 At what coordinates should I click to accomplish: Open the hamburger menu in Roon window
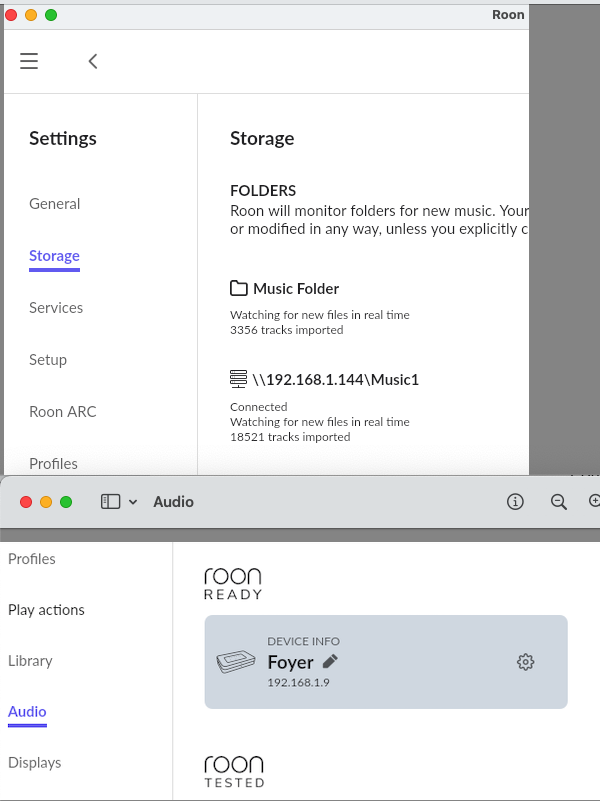(x=29, y=61)
